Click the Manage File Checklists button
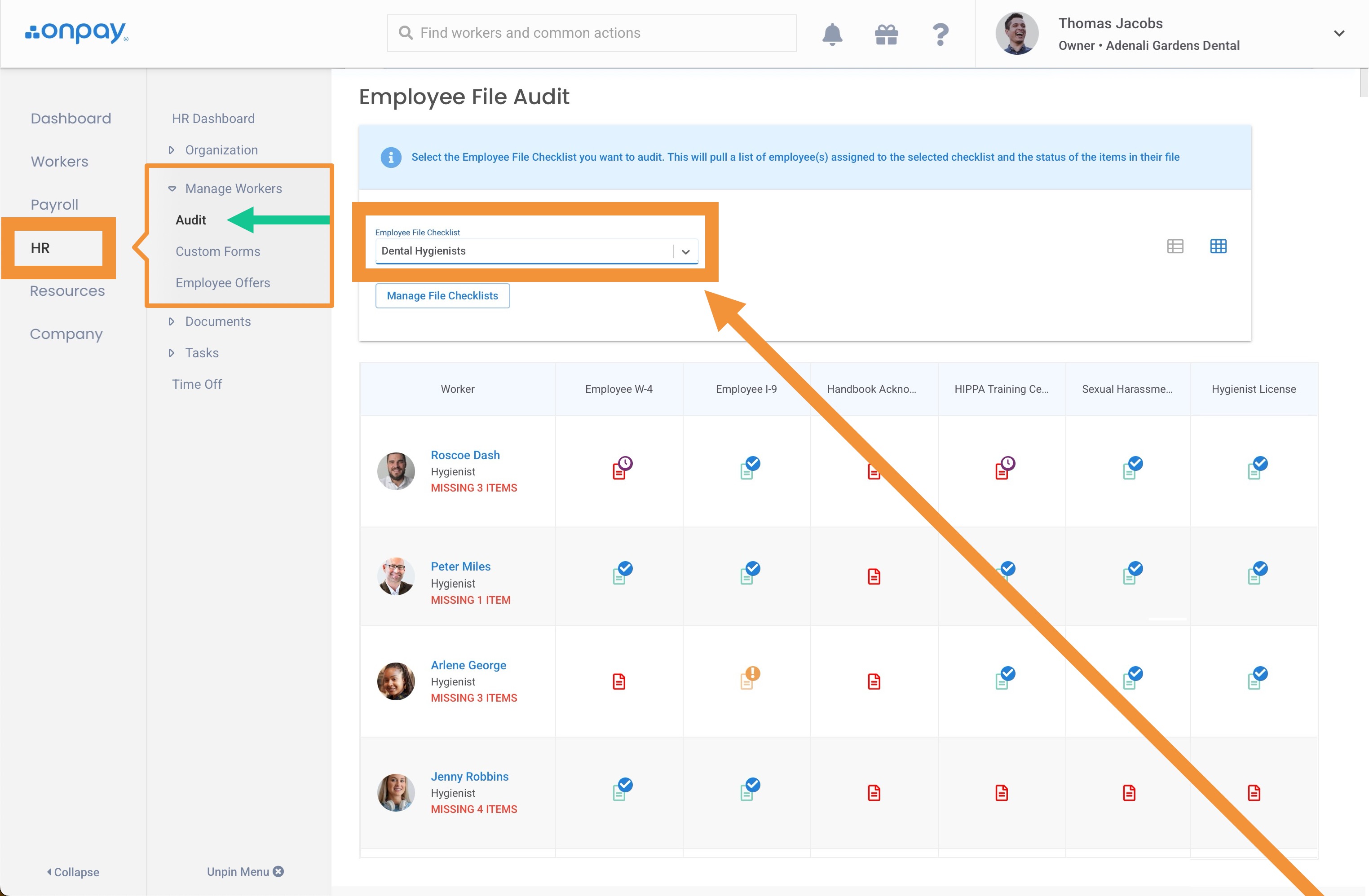Image resolution: width=1369 pixels, height=896 pixels. click(442, 295)
